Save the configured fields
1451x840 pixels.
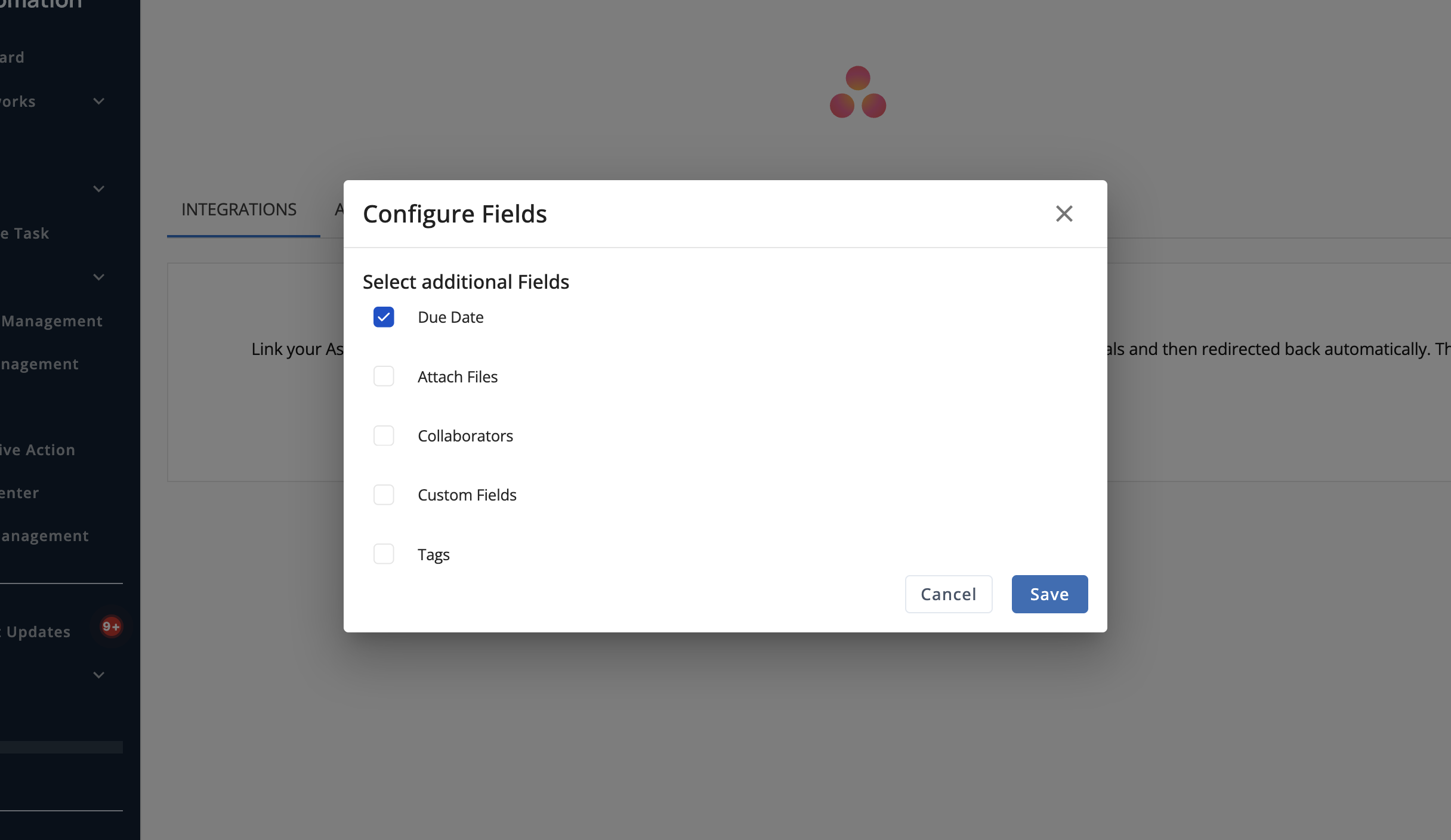[x=1049, y=594]
